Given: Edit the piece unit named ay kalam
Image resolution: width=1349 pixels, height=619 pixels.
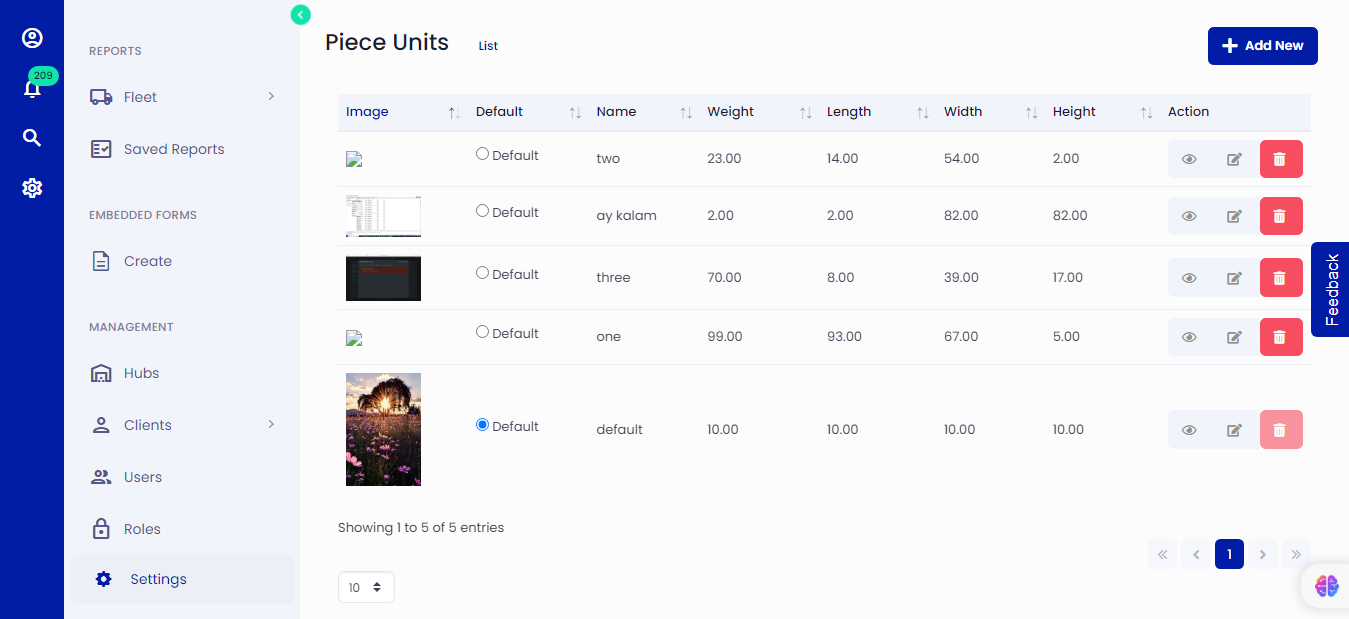Looking at the screenshot, I should tap(1234, 216).
